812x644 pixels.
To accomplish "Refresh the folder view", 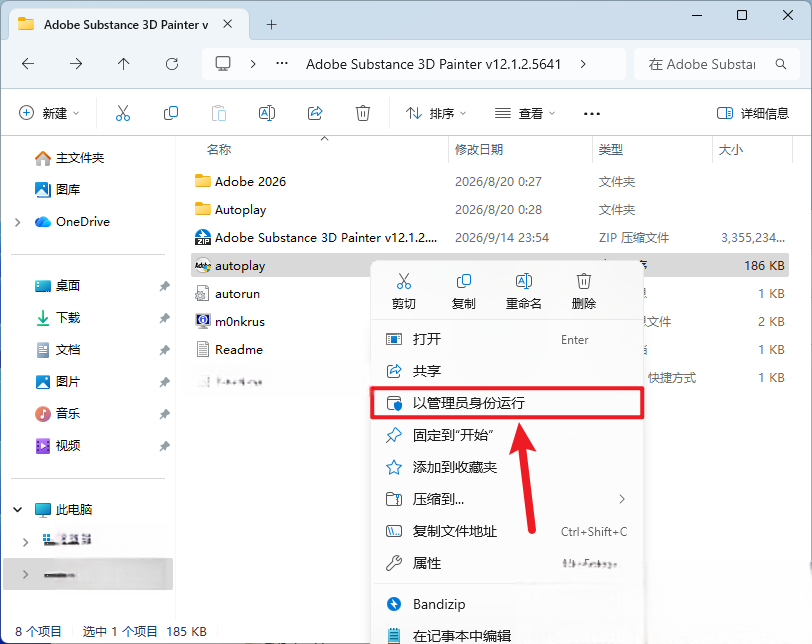I will 171,64.
